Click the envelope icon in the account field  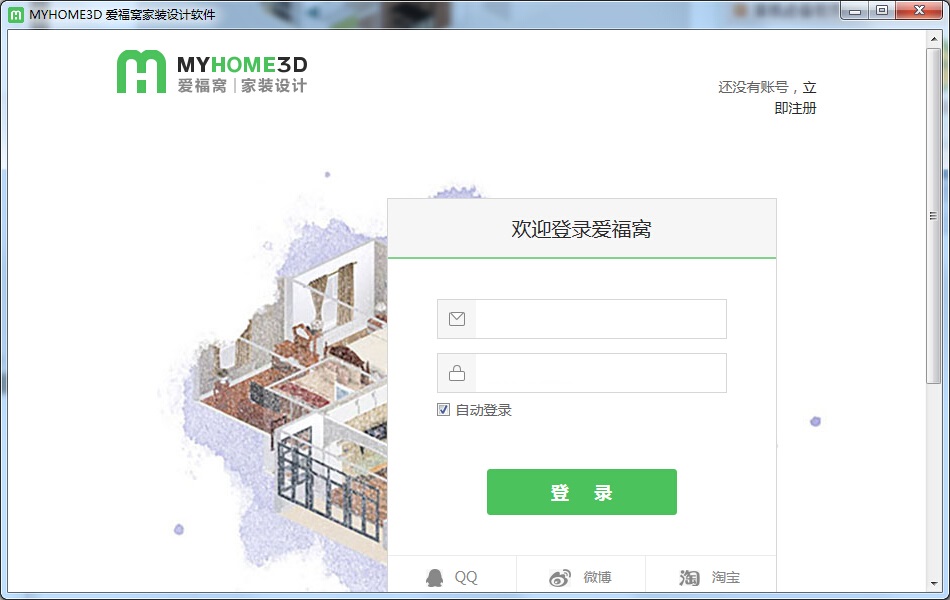pos(457,318)
